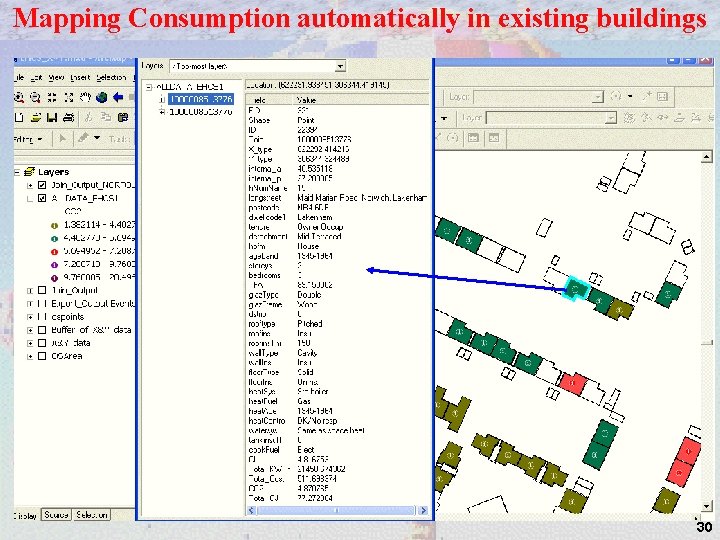Select the Zoom Out magnifier tool
720x540 pixels.
[35, 97]
